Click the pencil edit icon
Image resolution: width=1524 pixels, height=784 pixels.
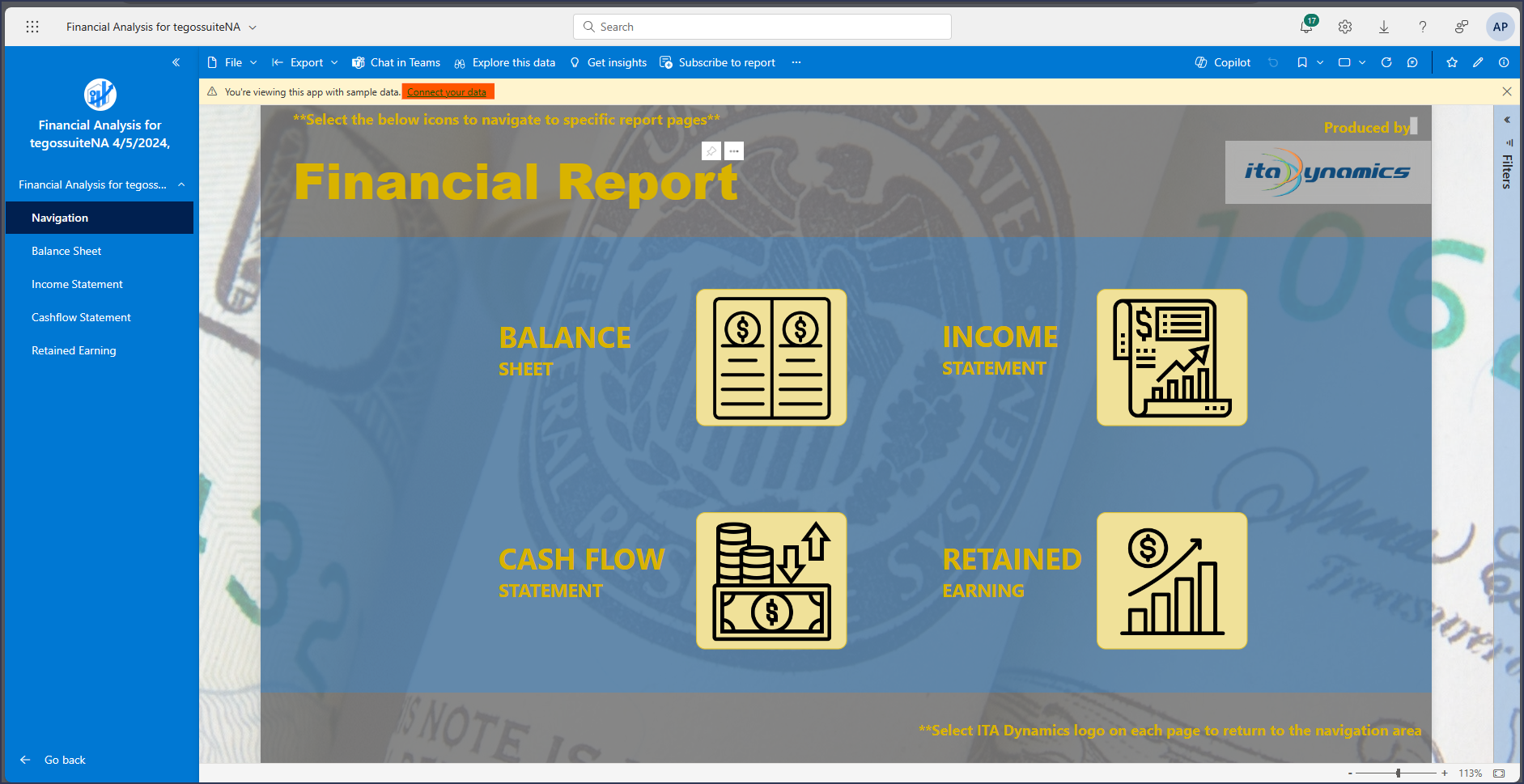coord(1478,62)
